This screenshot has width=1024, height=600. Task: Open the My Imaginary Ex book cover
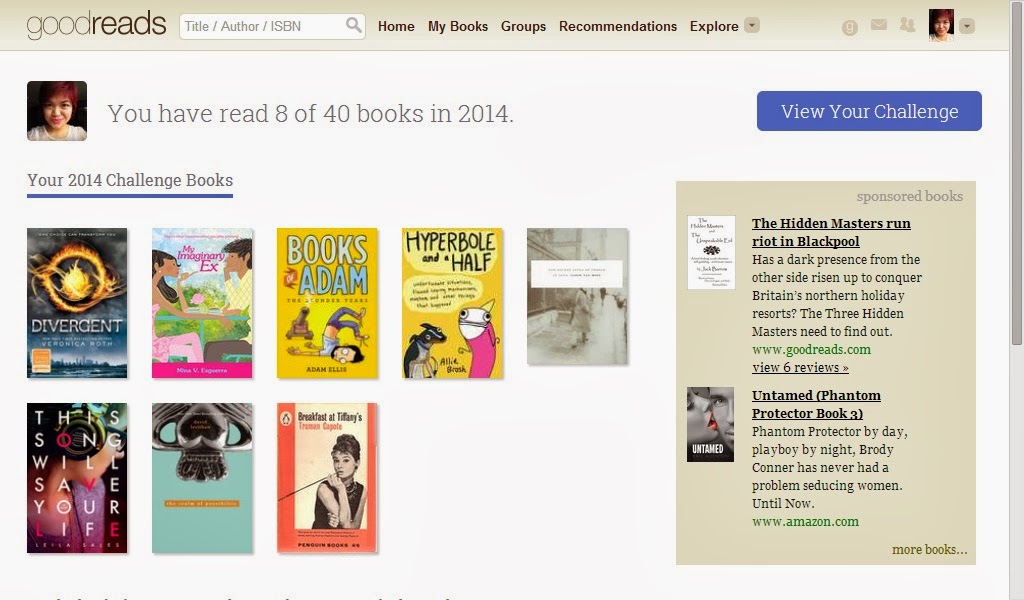[202, 303]
